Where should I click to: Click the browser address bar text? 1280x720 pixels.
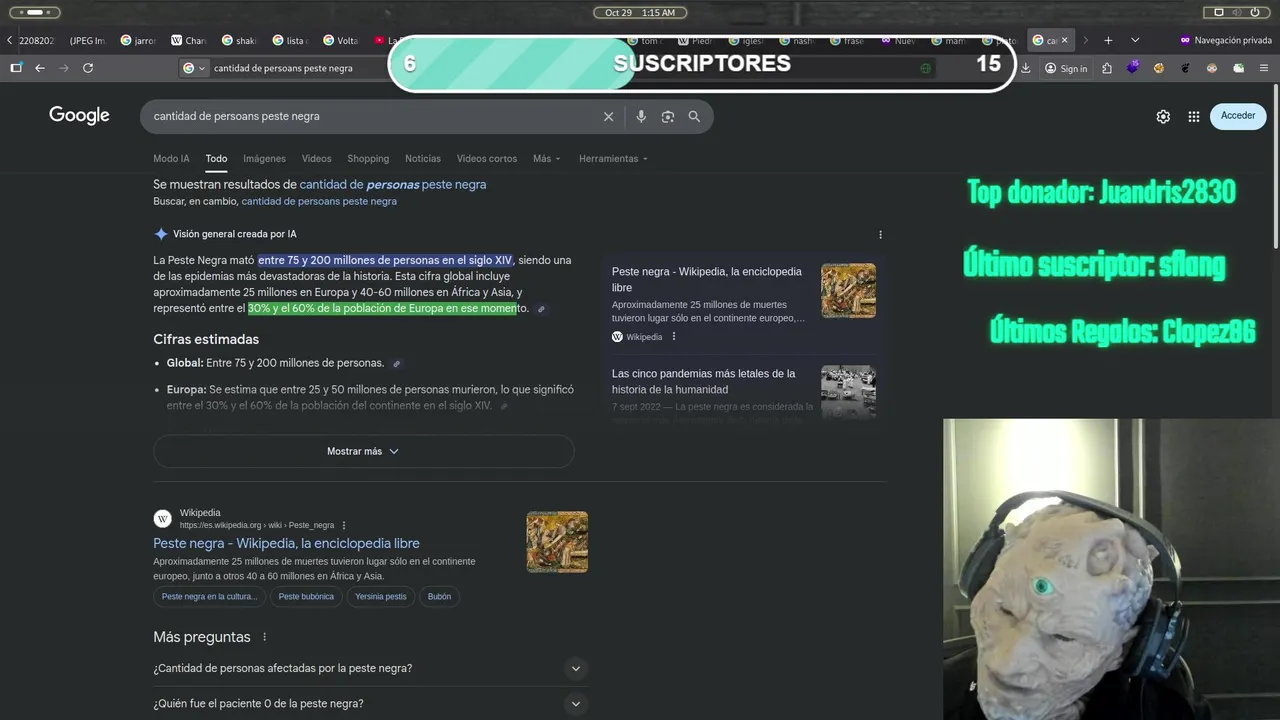coord(283,68)
